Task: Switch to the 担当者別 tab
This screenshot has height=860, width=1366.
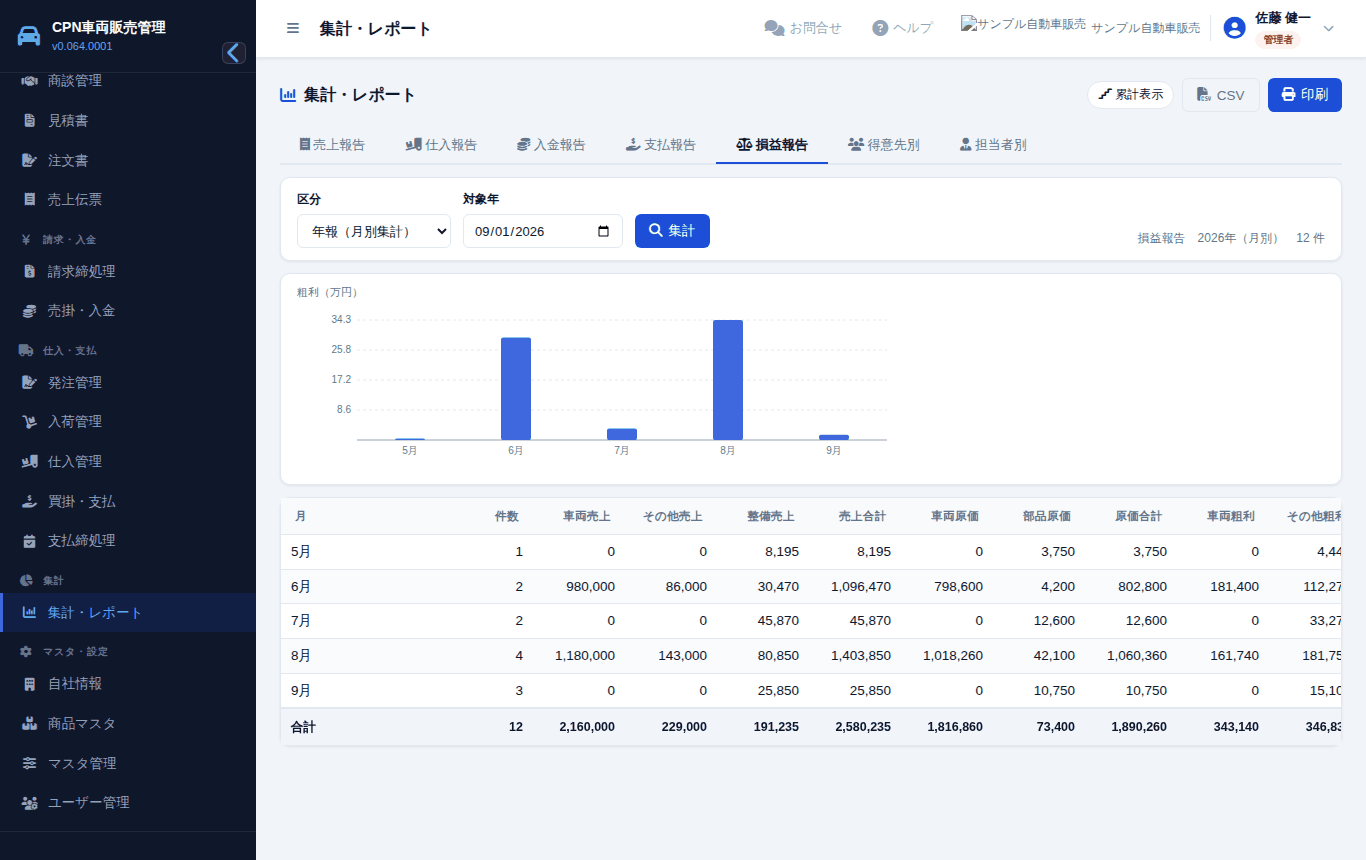Action: click(993, 145)
